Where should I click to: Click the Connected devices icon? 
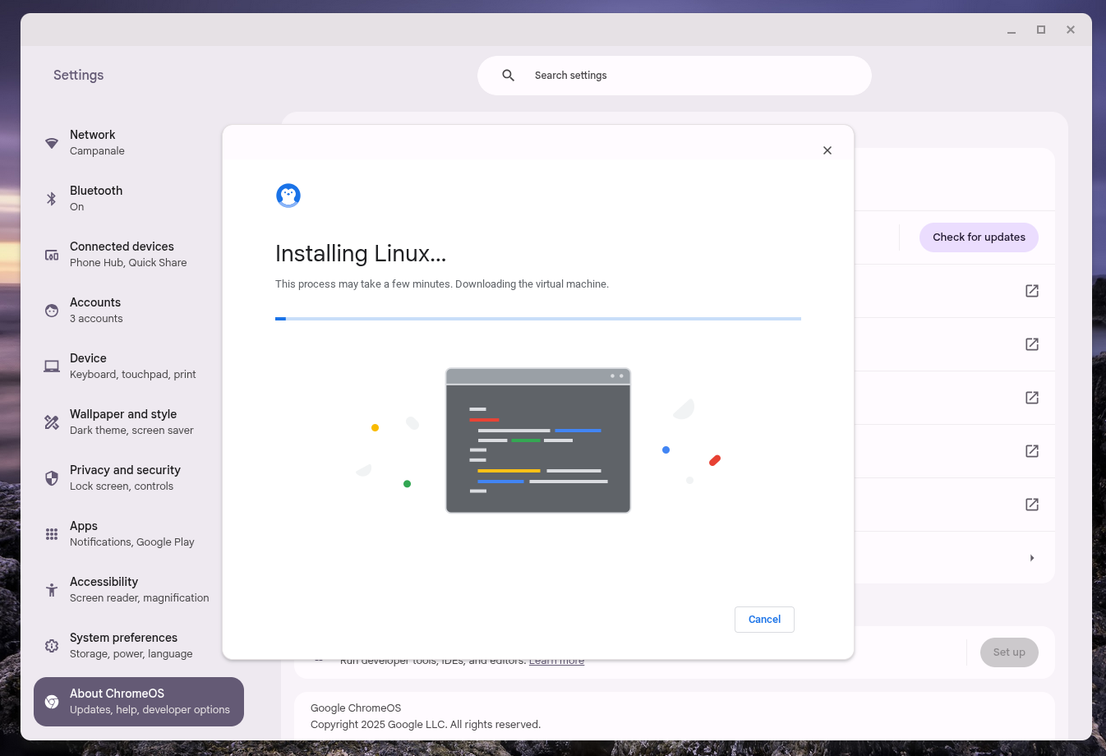pos(51,255)
